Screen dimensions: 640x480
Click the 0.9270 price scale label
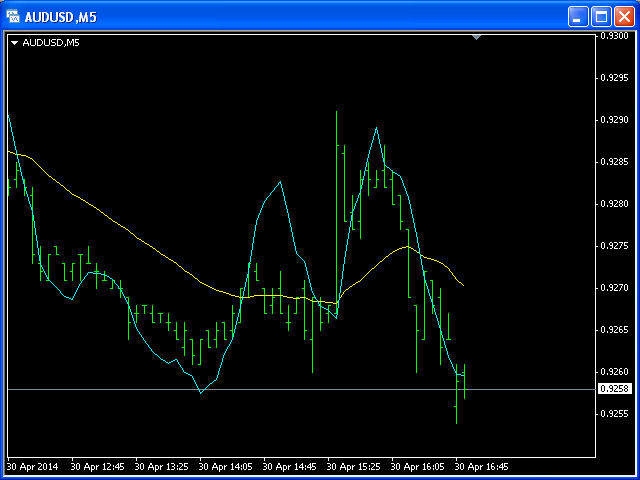[616, 288]
